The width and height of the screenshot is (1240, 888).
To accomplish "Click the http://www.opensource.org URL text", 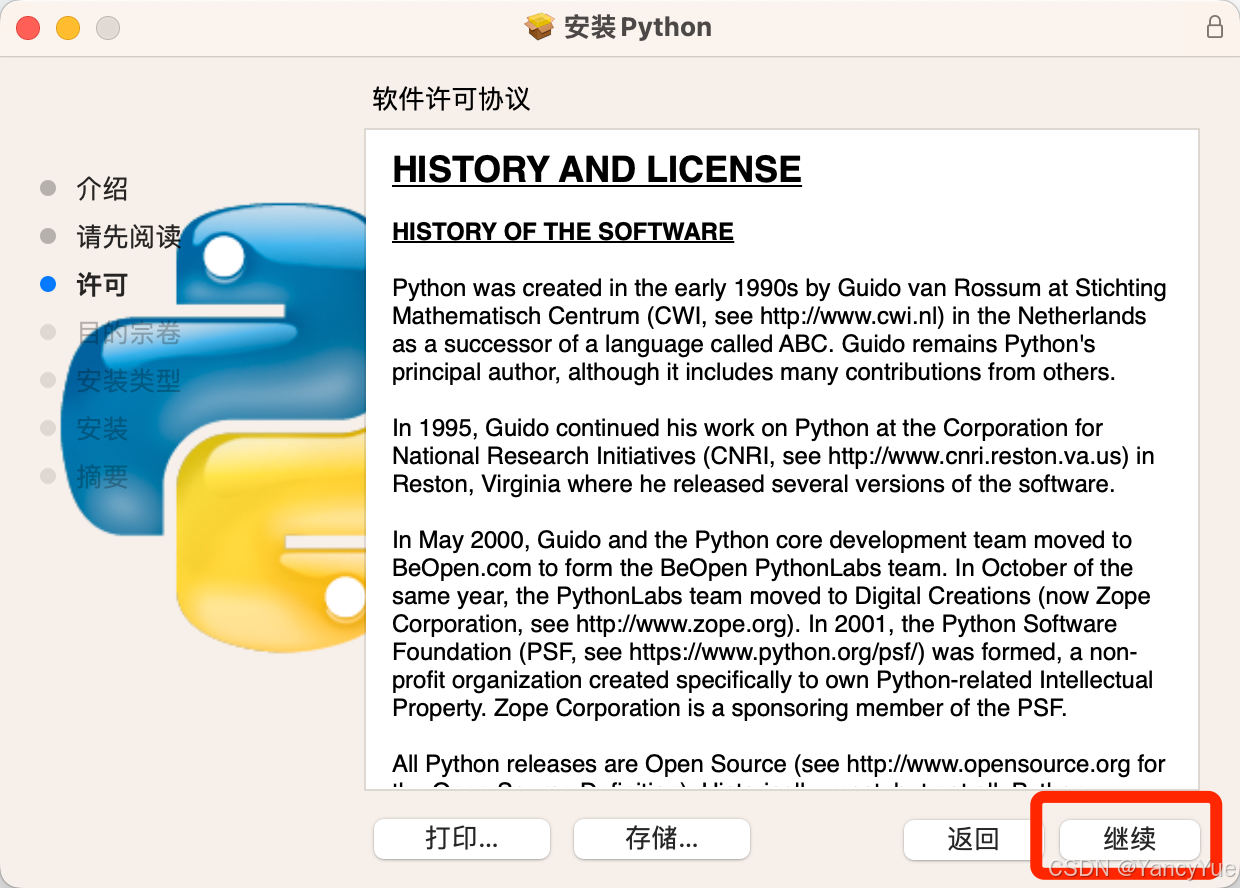I will pos(989,764).
